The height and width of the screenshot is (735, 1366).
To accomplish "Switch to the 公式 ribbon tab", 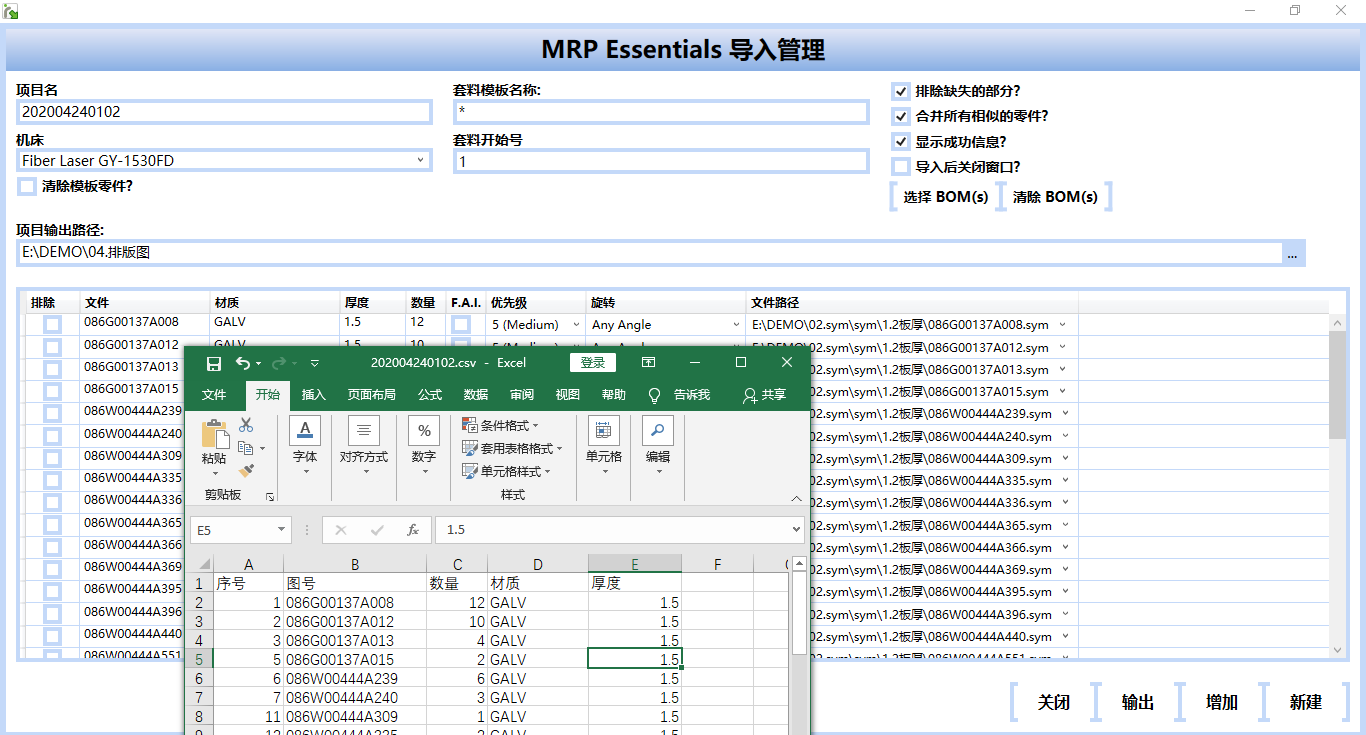I will (430, 395).
